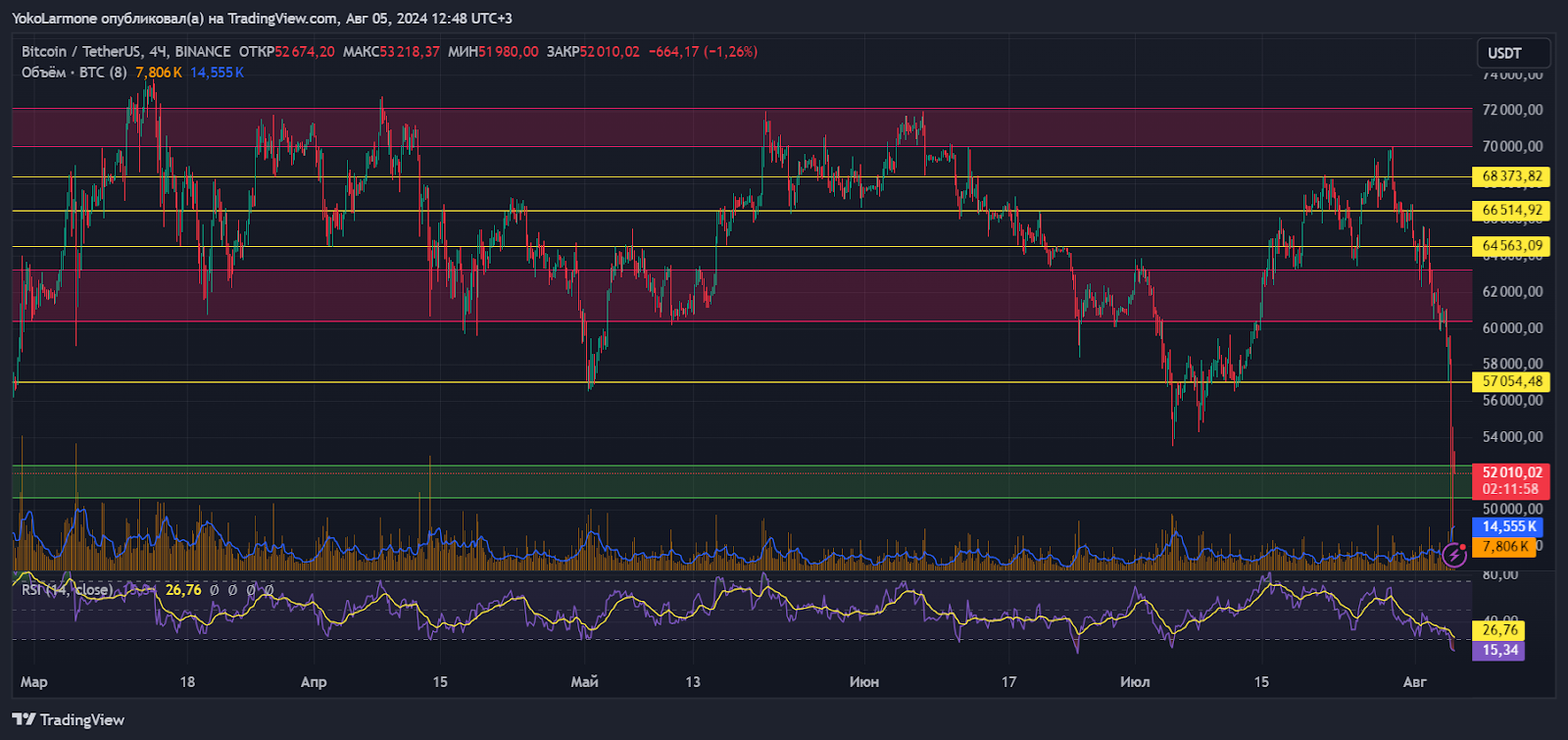Click the yellow 26,76 RSI legend value
The height and width of the screenshot is (740, 1568).
point(183,590)
